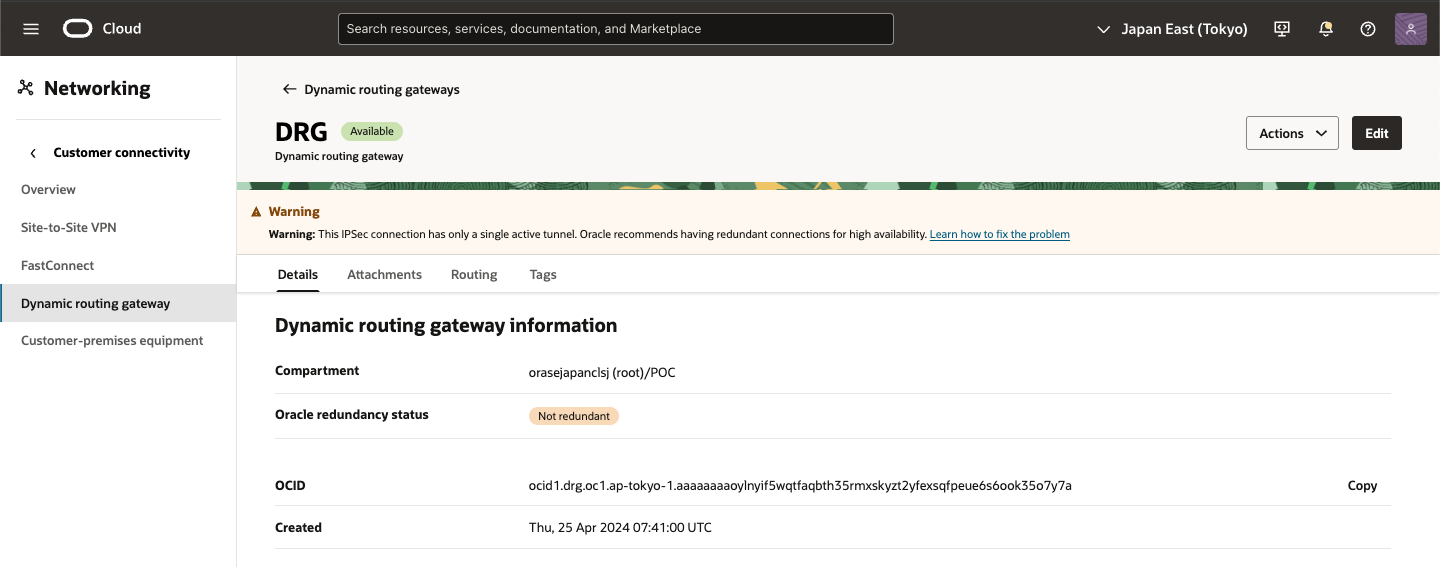Open the hamburger navigation menu

pyautogui.click(x=31, y=29)
